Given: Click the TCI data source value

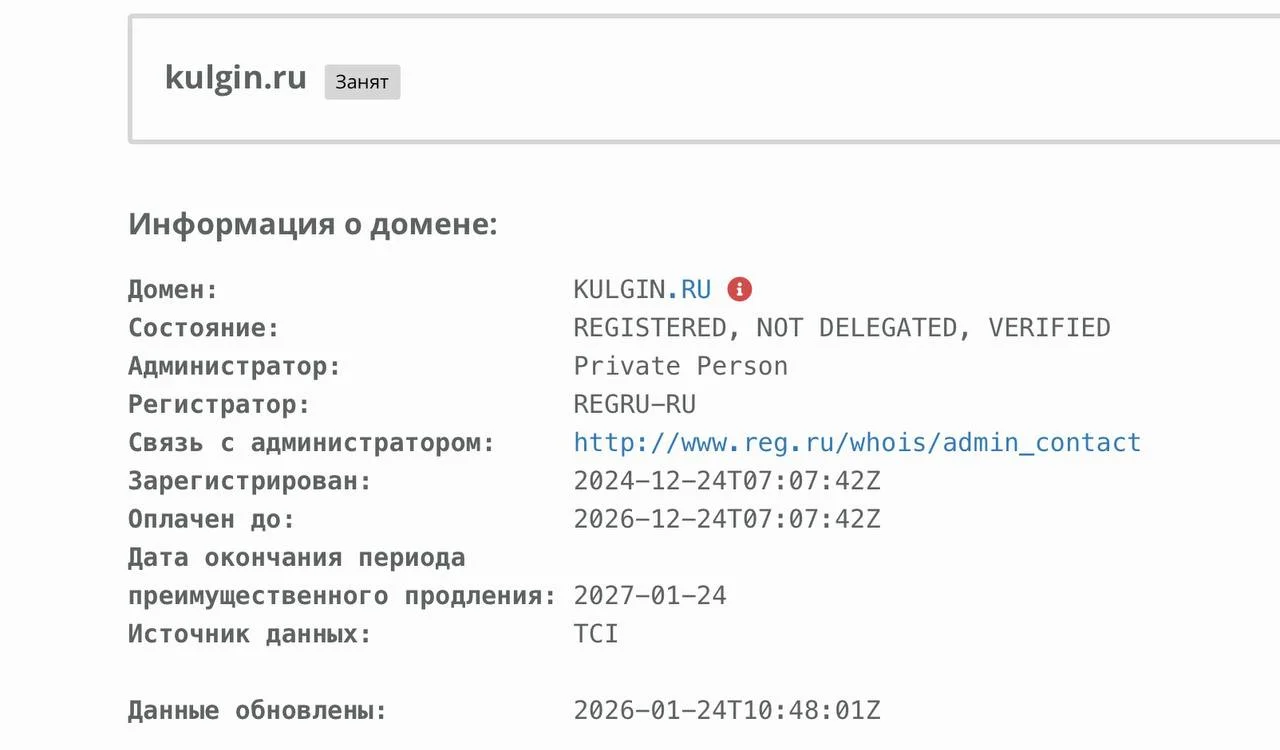Looking at the screenshot, I should [x=596, y=634].
